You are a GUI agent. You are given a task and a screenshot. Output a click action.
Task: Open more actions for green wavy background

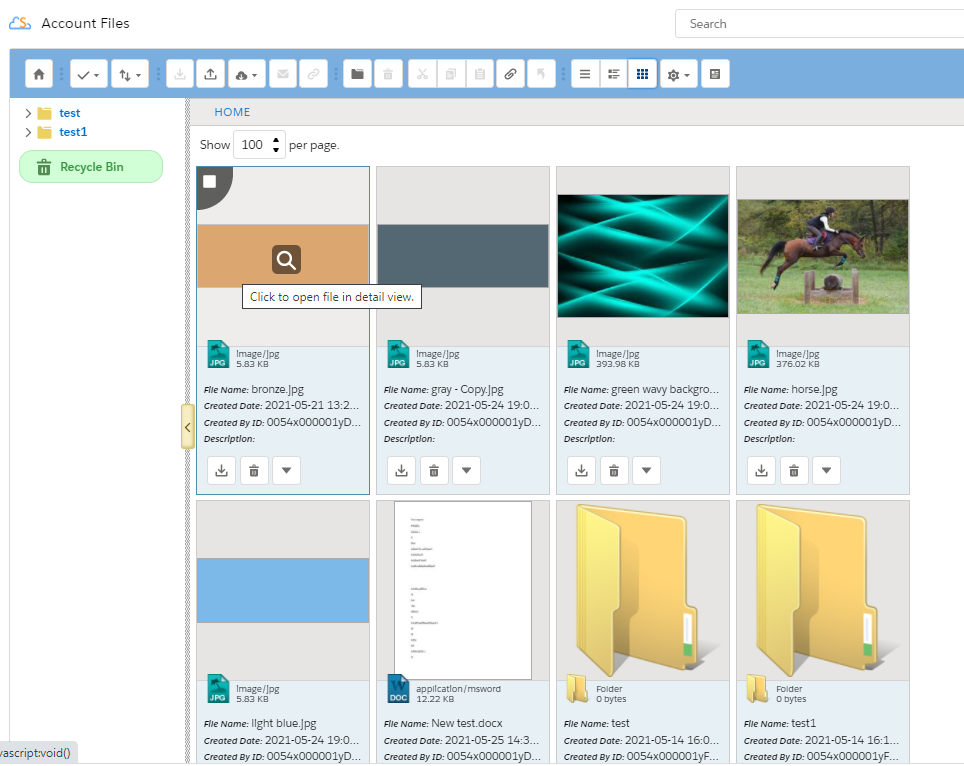pyautogui.click(x=646, y=470)
